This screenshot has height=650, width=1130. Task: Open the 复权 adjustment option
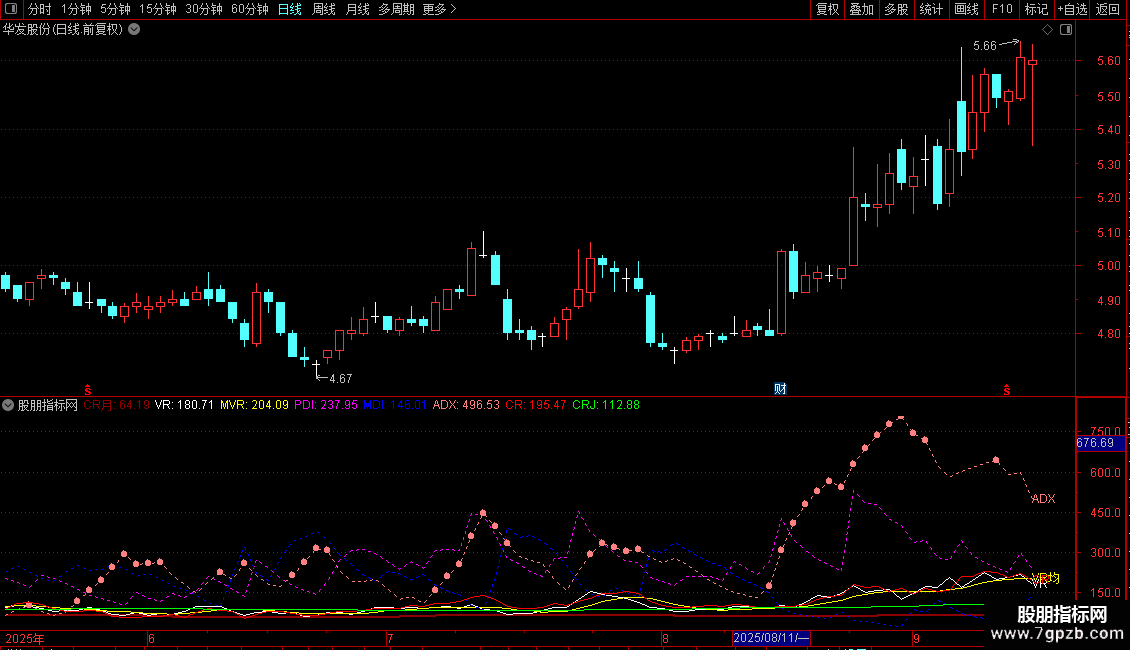coord(827,9)
